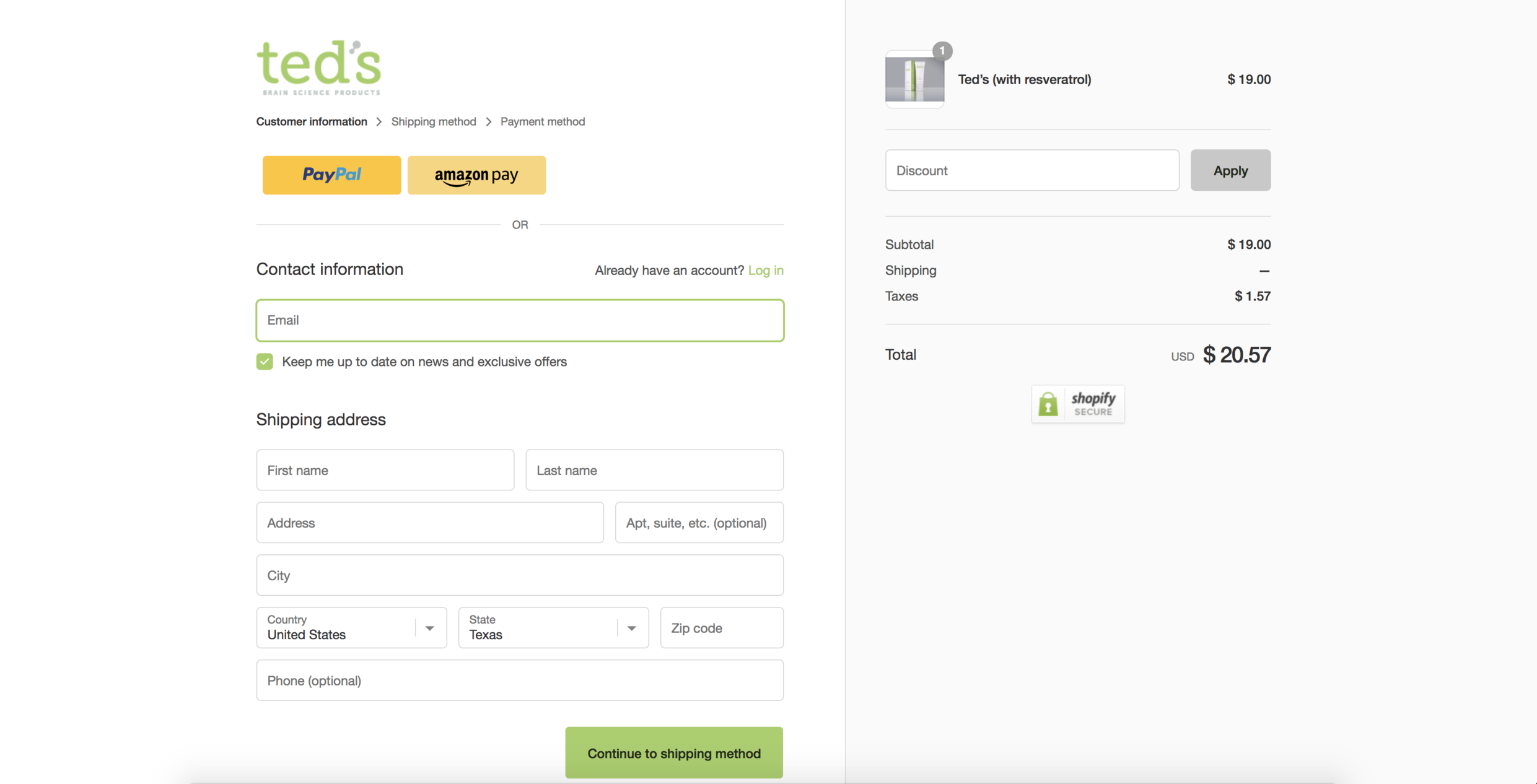Click the Keep me up to date label

(x=424, y=362)
